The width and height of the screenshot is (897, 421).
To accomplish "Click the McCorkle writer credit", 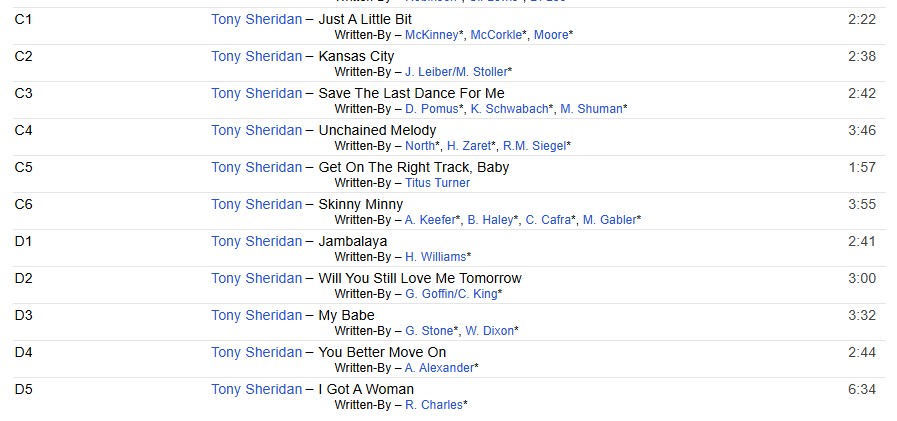I will tap(497, 35).
